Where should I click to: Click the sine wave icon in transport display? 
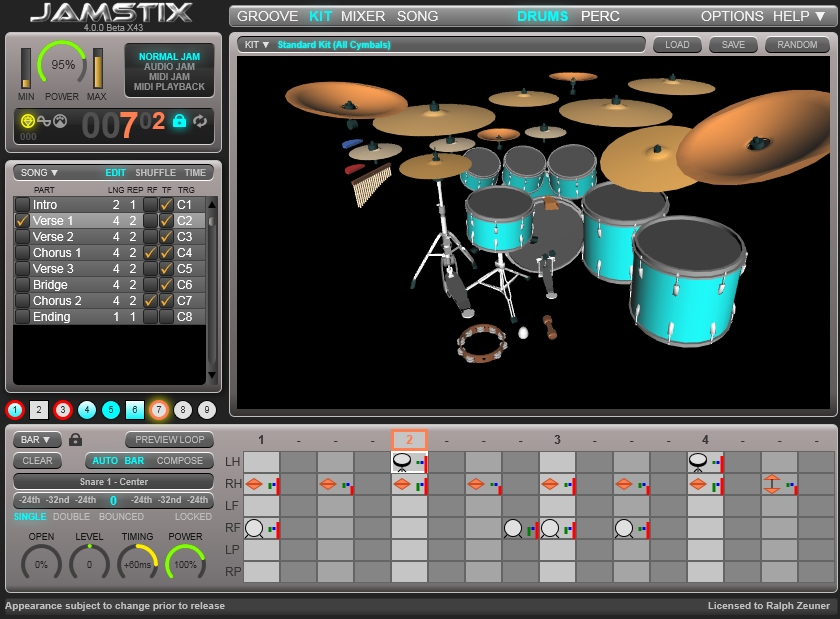43,121
